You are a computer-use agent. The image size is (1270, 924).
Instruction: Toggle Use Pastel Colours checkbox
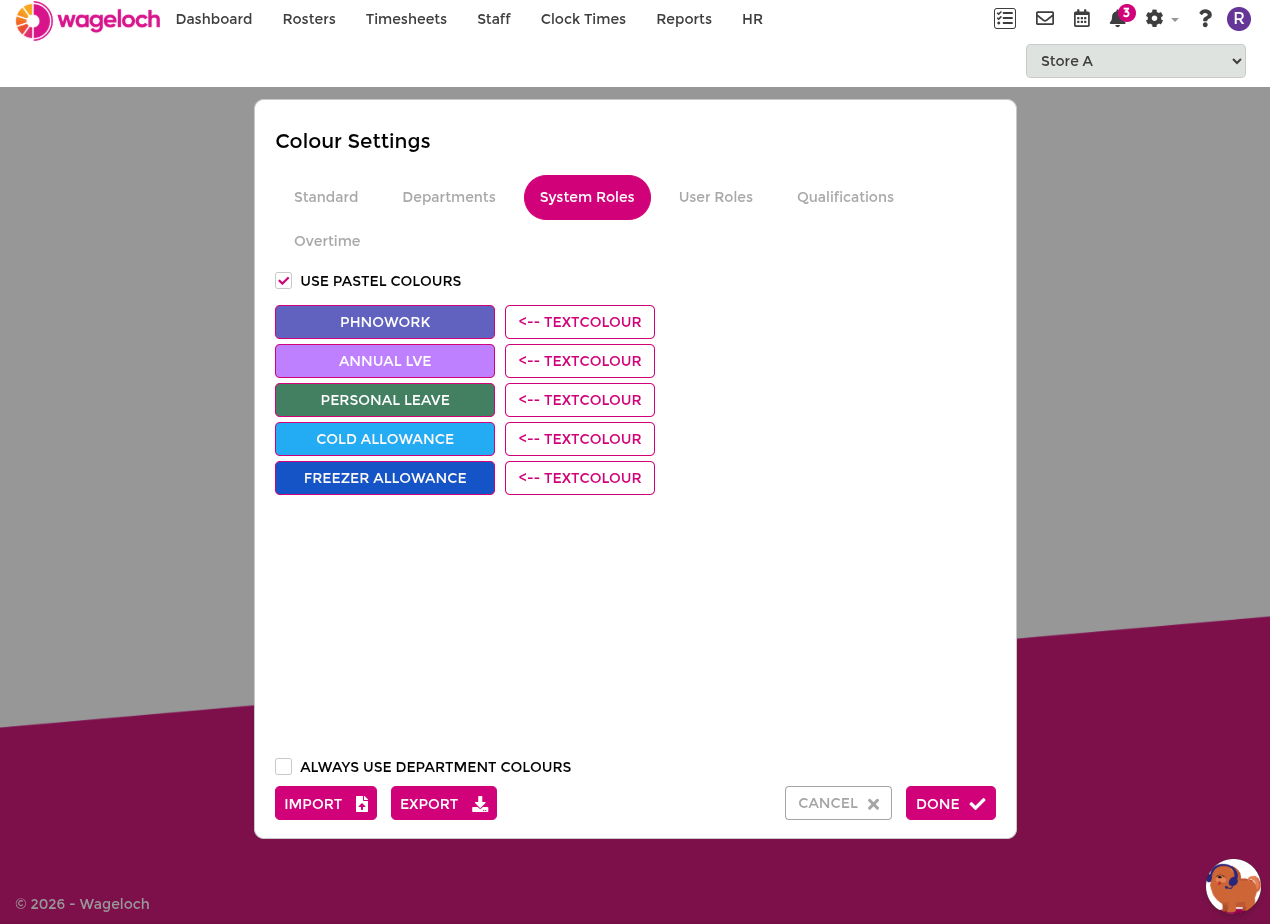tap(284, 281)
